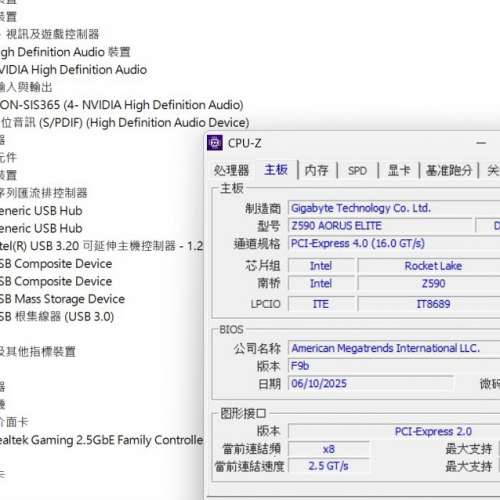
Task: Select Realtek Gaming 2.5GbE Family Controller entry
Action: pos(101,440)
